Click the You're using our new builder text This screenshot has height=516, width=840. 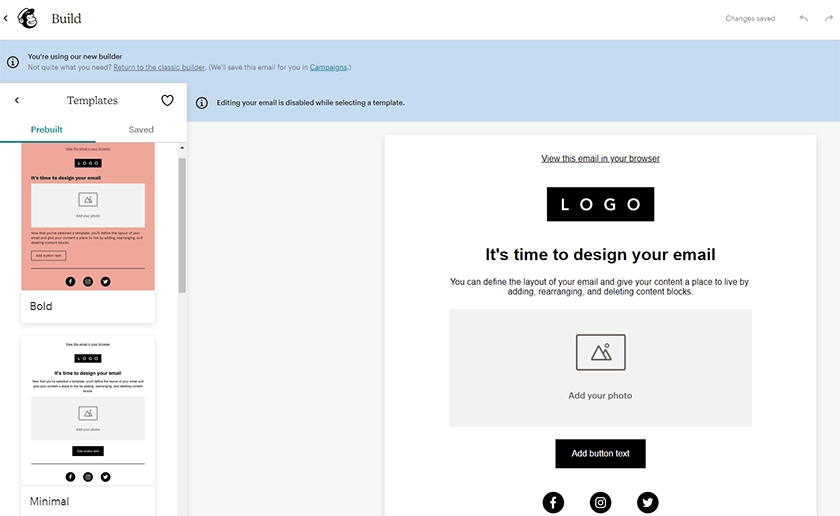coord(75,56)
